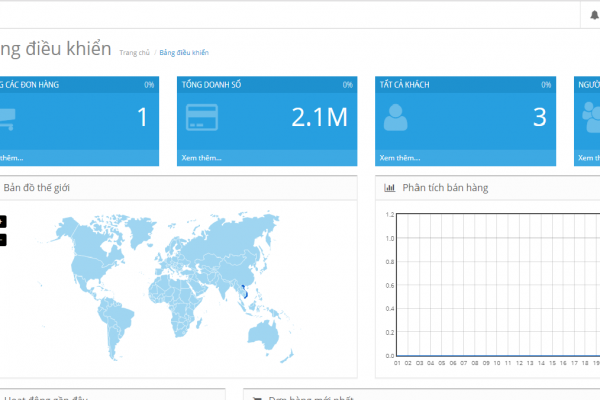Open the Trang chủ breadcrumb link

pyautogui.click(x=134, y=52)
